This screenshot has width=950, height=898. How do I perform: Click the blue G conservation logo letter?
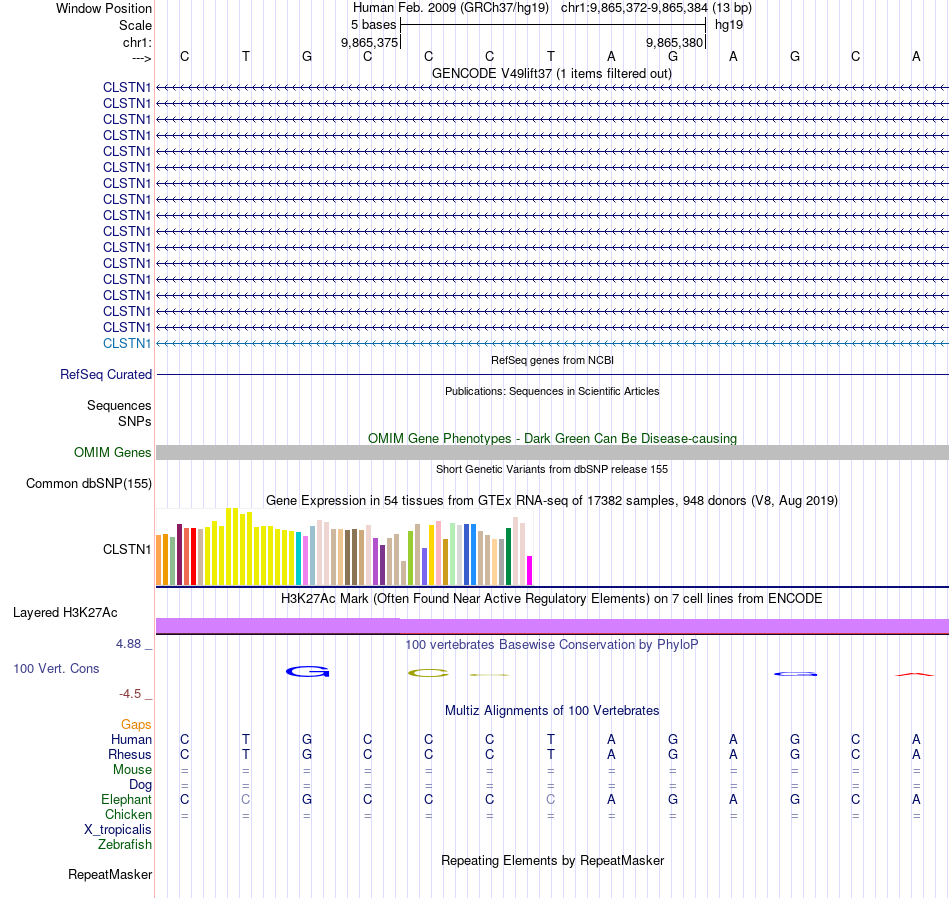[308, 671]
